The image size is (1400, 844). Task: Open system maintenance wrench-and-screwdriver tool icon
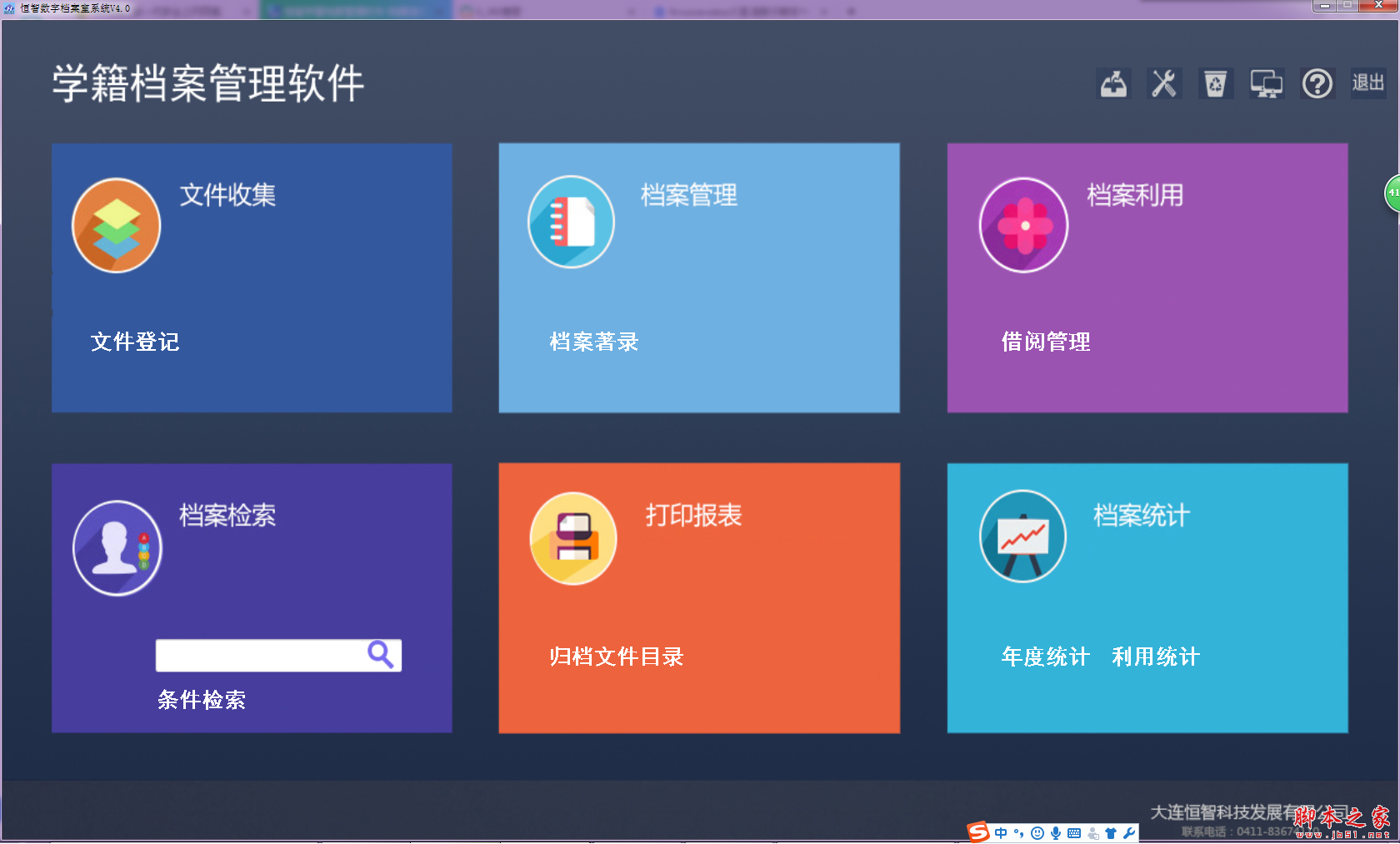click(1164, 83)
